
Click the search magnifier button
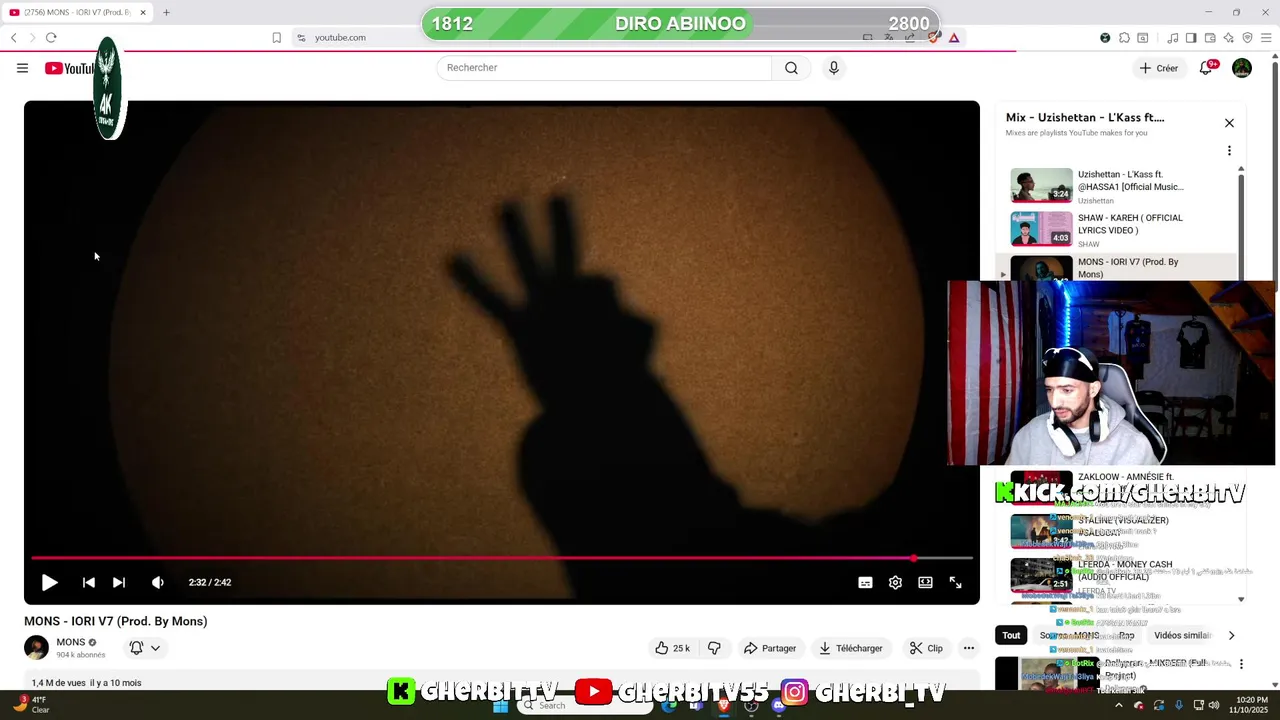[x=791, y=68]
